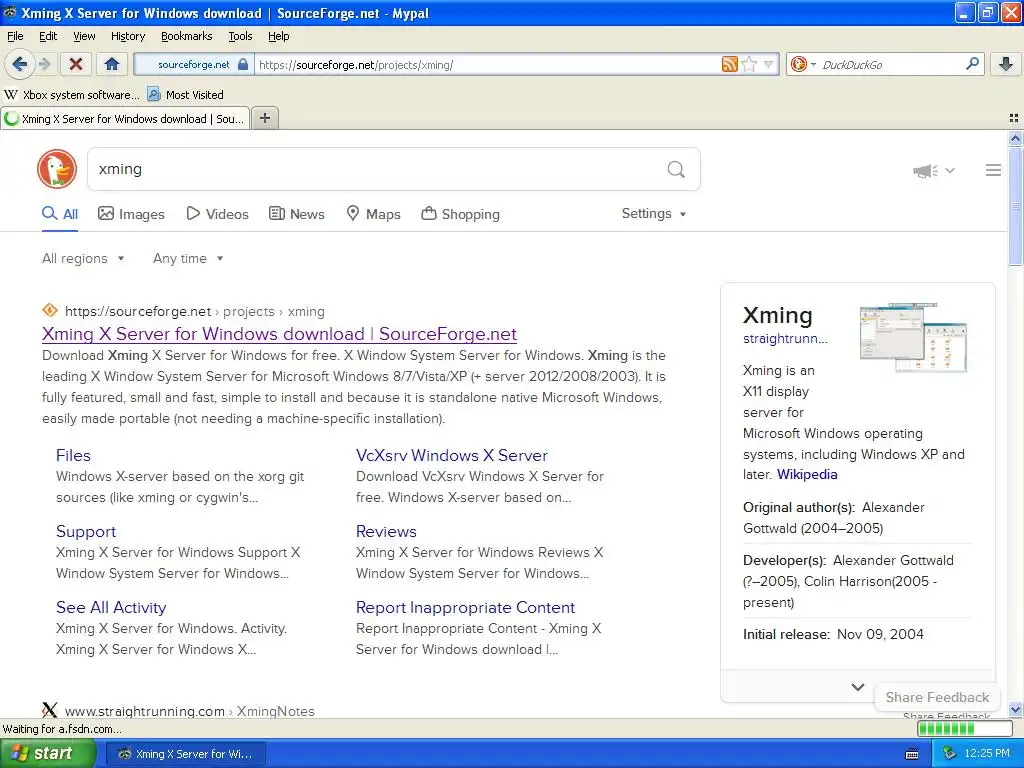
Task: Open the VcXsrv Windows X Server sitelink
Action: (452, 455)
